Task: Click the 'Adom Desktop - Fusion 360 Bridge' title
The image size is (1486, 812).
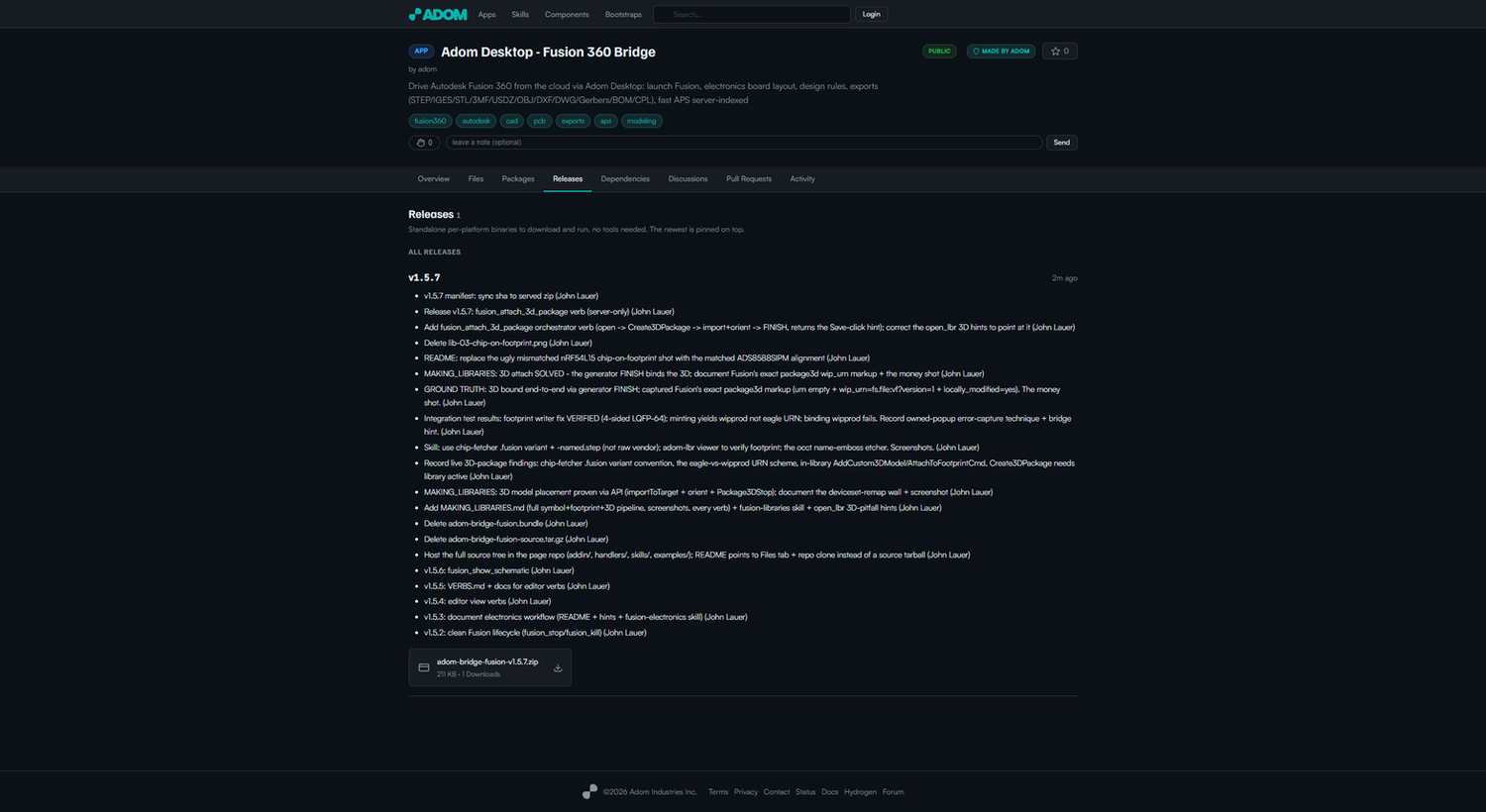Action: coord(548,51)
